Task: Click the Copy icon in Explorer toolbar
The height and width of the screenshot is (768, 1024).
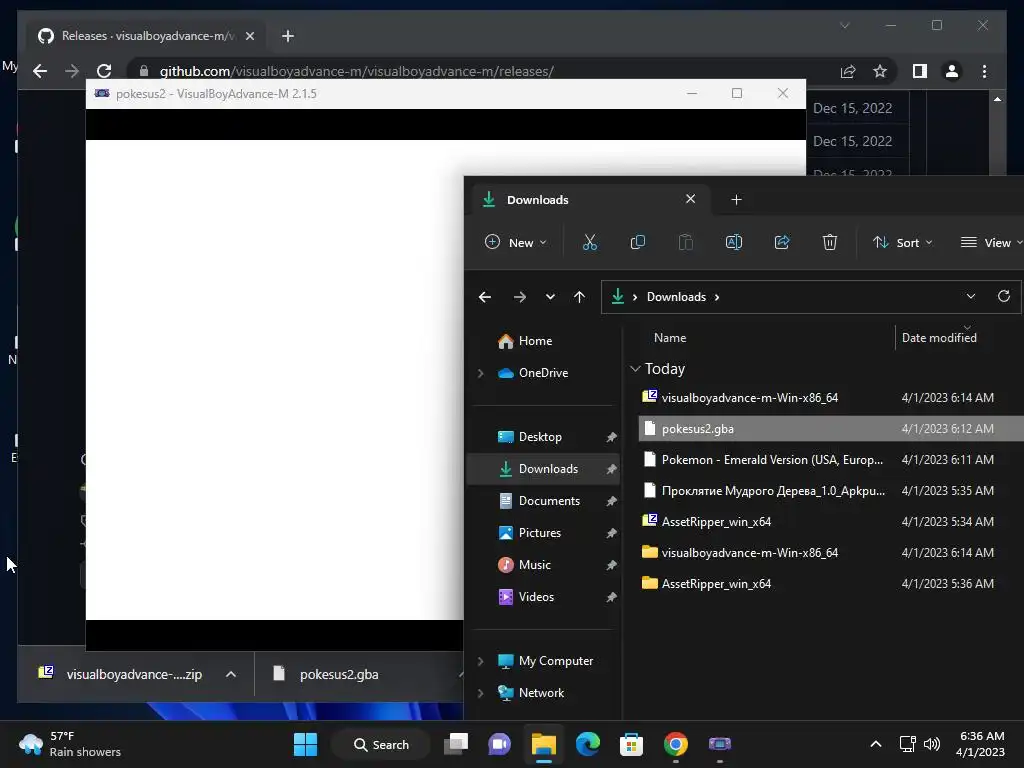Action: [637, 242]
